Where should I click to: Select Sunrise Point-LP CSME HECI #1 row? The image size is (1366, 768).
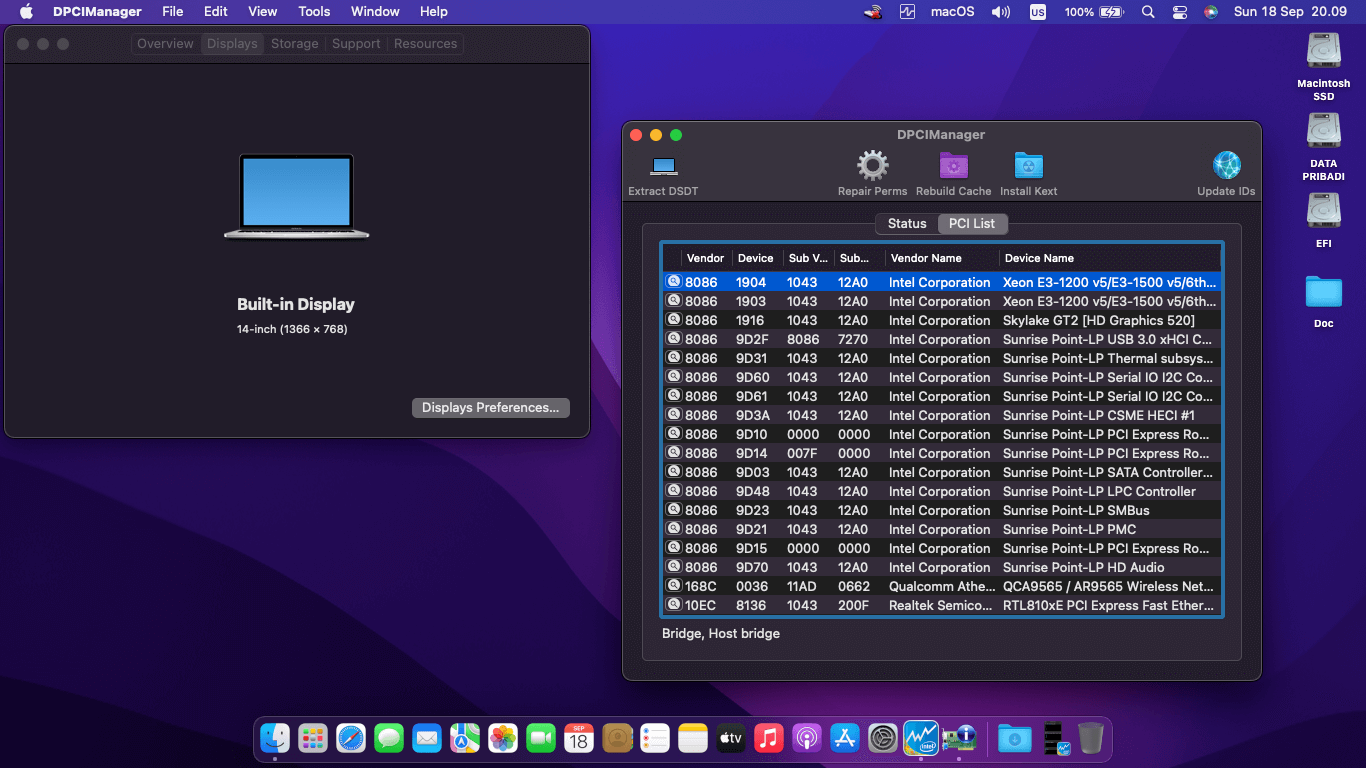(x=941, y=415)
